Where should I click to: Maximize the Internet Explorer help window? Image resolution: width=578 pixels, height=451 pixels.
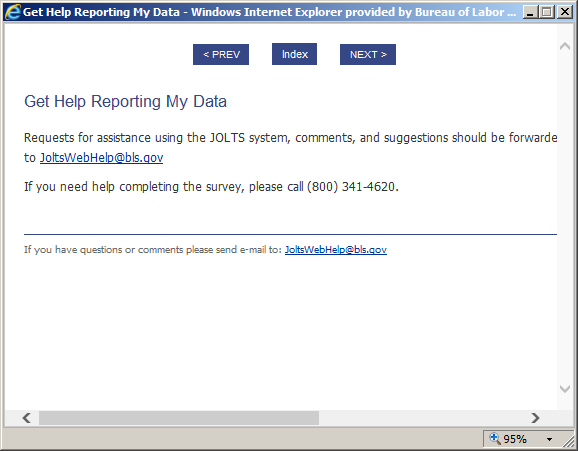pos(547,12)
